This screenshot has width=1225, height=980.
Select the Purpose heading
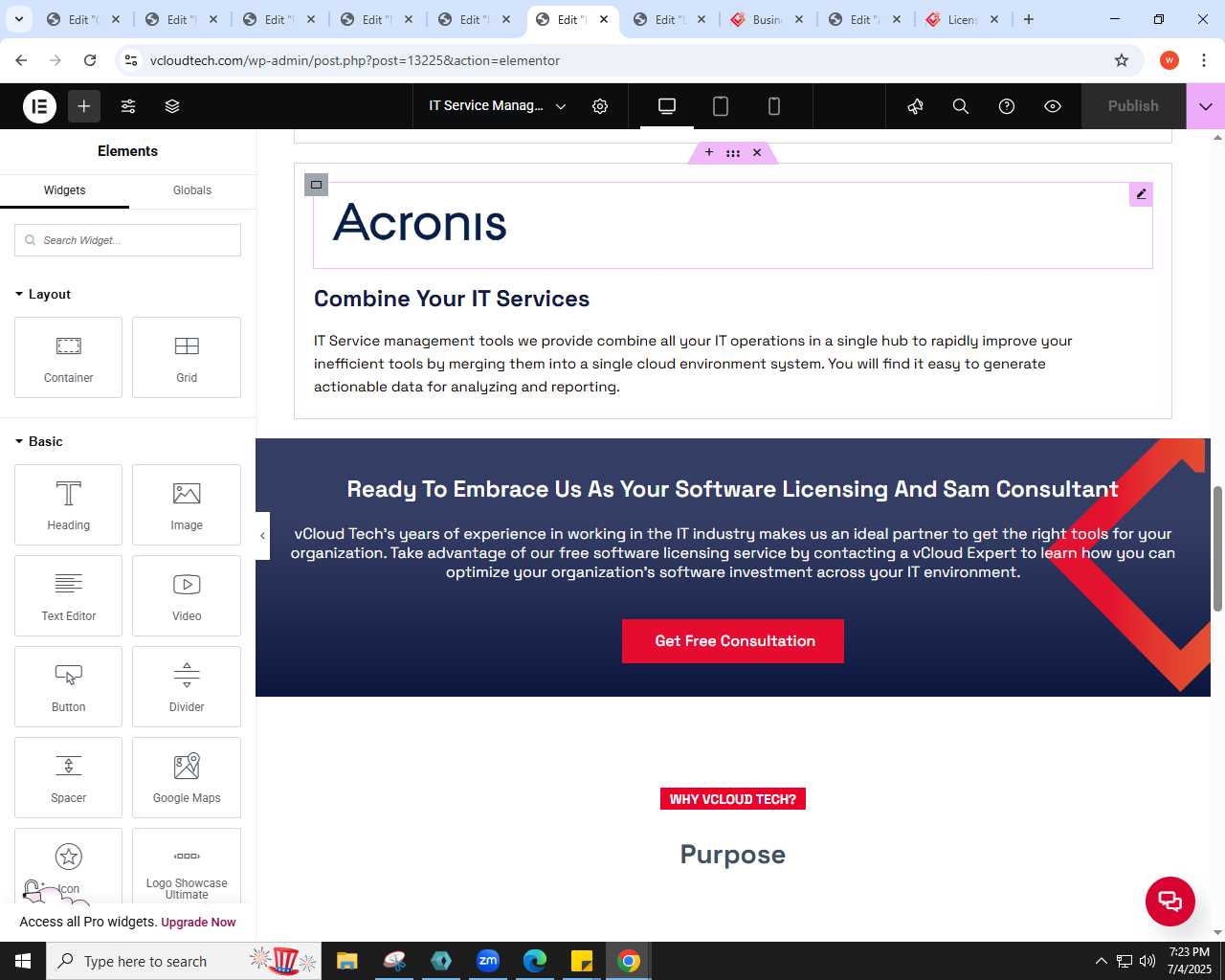pos(733,855)
